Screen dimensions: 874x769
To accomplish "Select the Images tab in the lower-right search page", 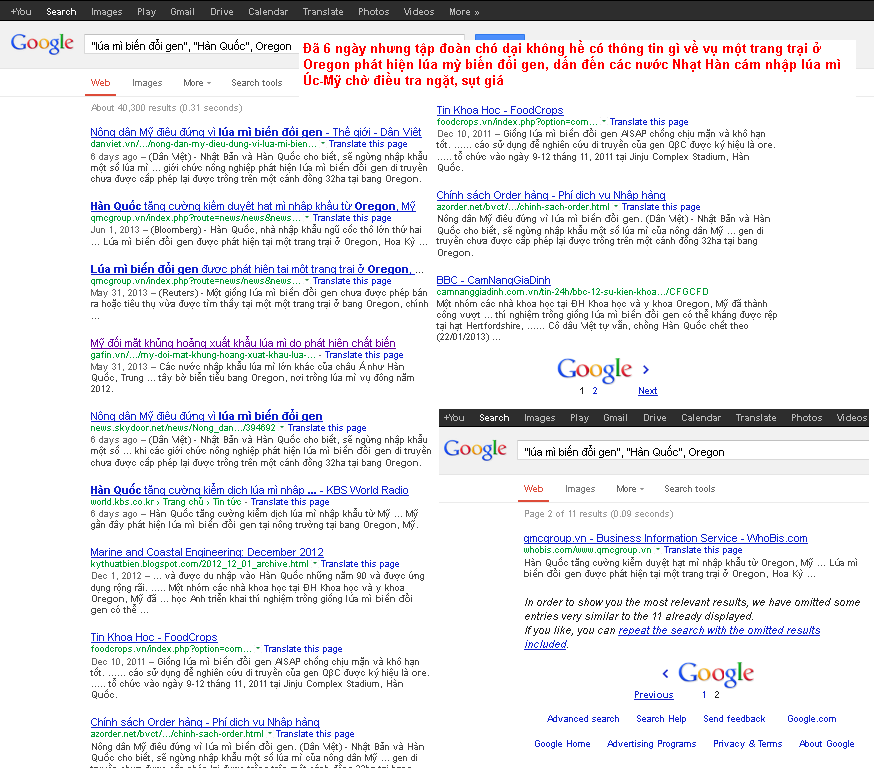I will click(580, 489).
